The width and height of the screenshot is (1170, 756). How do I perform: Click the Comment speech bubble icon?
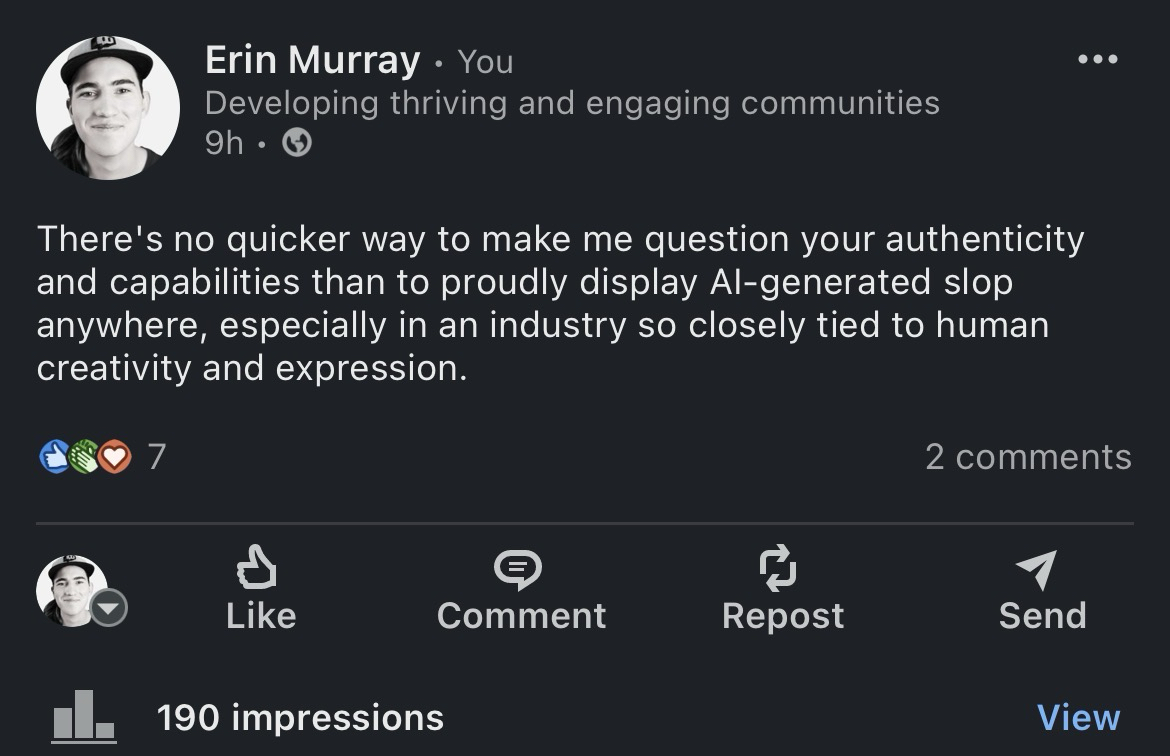(x=518, y=570)
